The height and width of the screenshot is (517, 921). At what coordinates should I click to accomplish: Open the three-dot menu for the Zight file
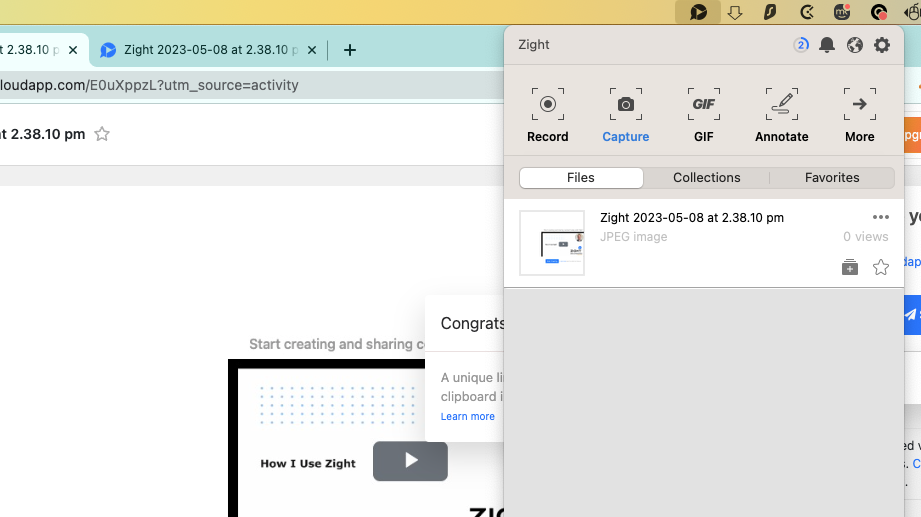pyautogui.click(x=880, y=217)
